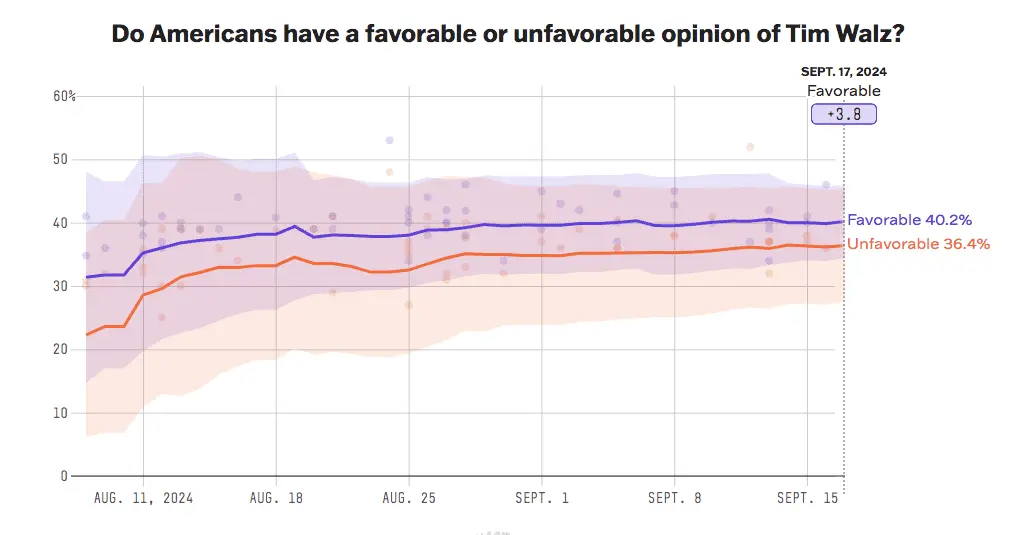Click the AUG. 11, 2024 axis label
This screenshot has height=535, width=1017.
[143, 497]
